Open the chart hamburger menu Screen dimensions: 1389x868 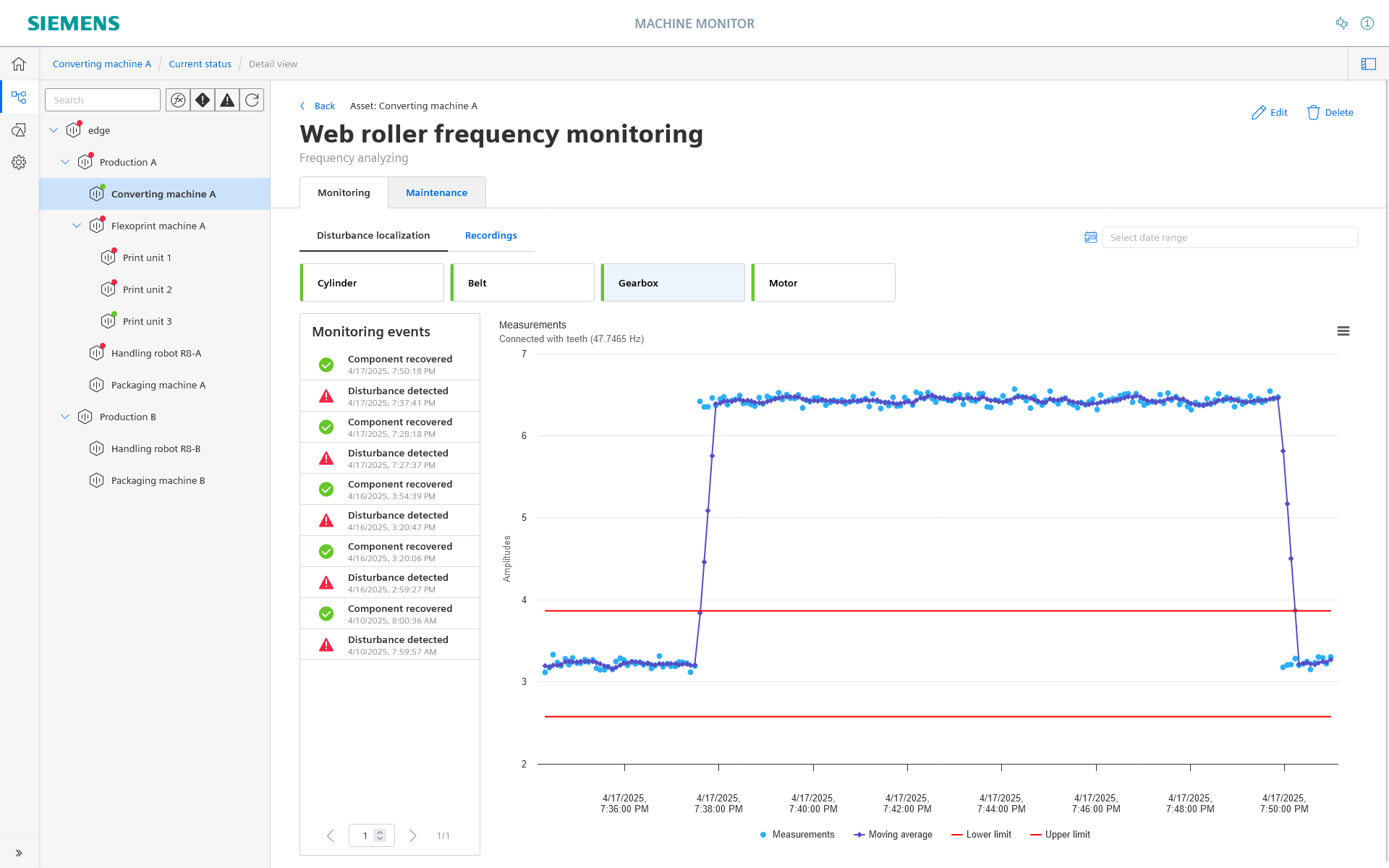click(1343, 331)
